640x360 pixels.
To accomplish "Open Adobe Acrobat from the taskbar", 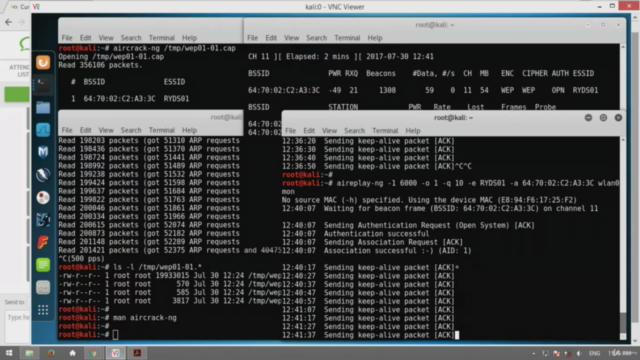I will [x=137, y=353].
